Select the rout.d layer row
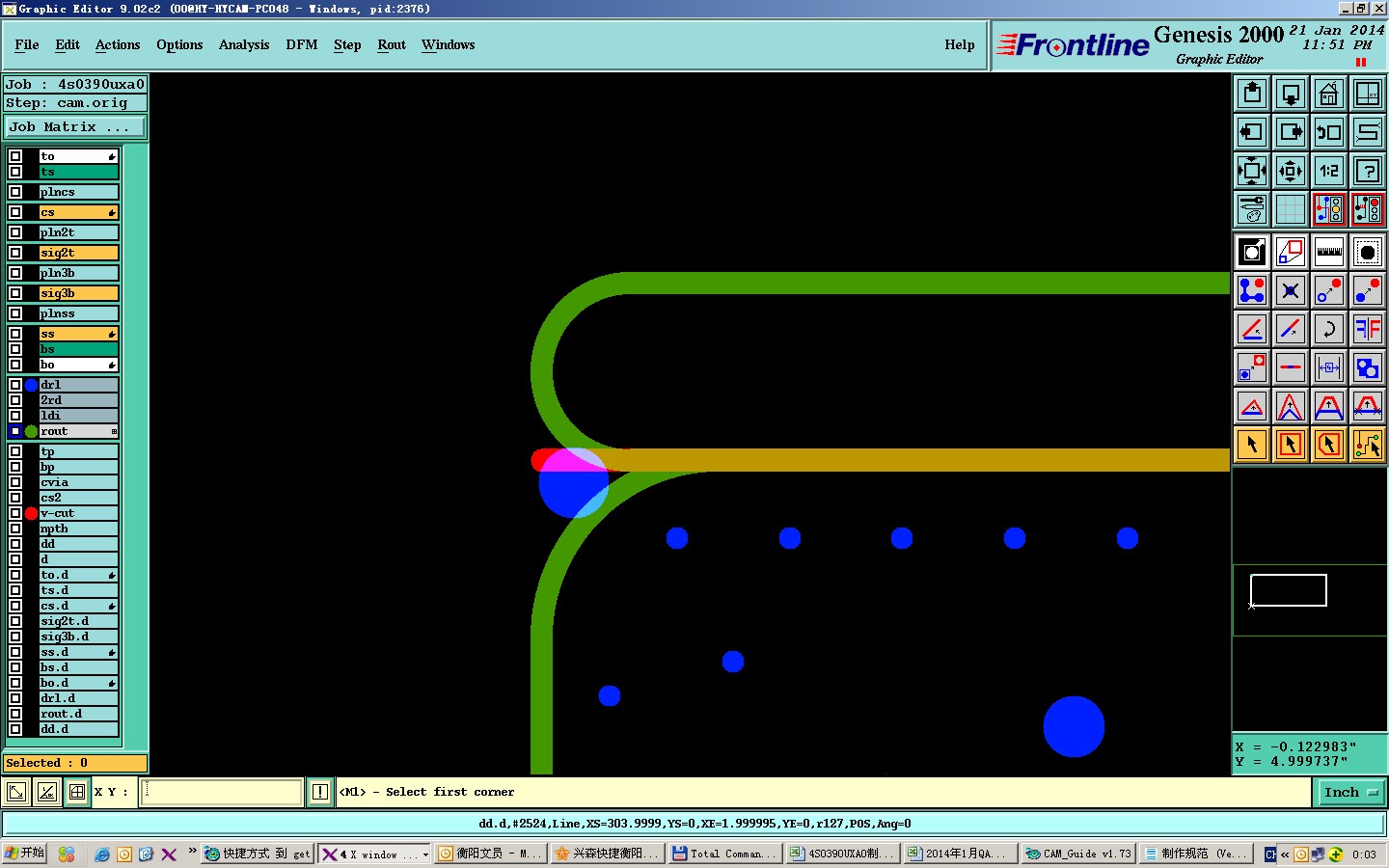The height and width of the screenshot is (868, 1389). [x=78, y=714]
